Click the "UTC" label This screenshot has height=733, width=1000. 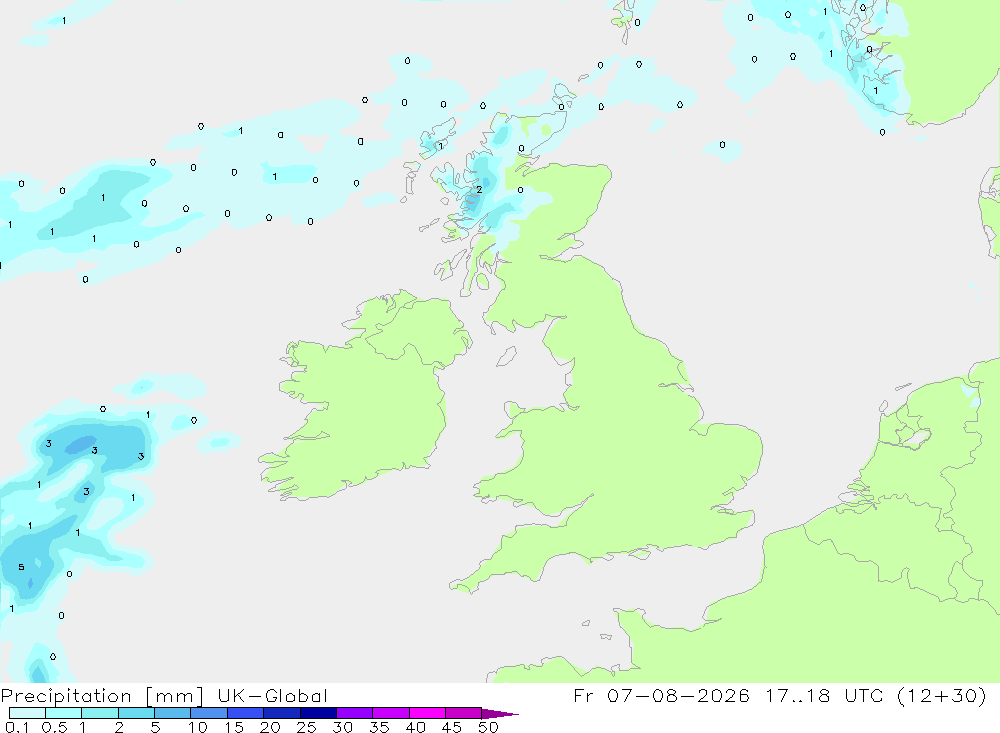click(864, 695)
